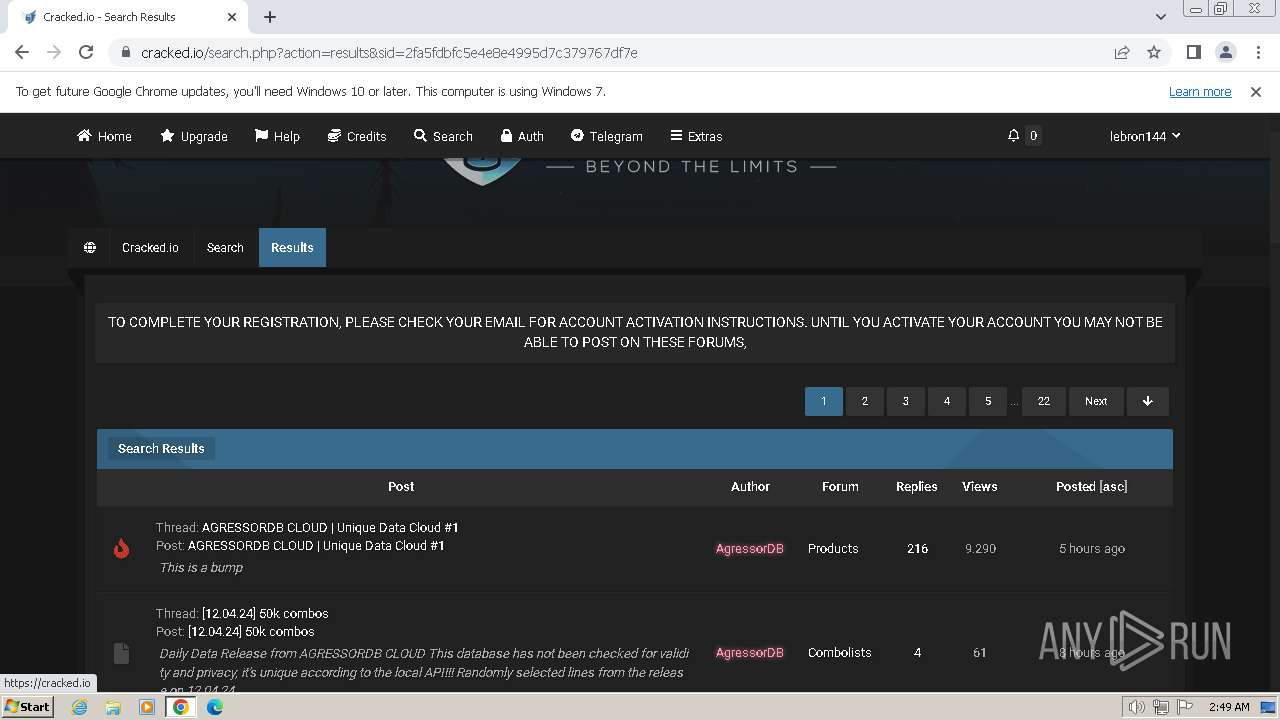Open the Credits menu item
The image size is (1280, 720).
tap(357, 136)
